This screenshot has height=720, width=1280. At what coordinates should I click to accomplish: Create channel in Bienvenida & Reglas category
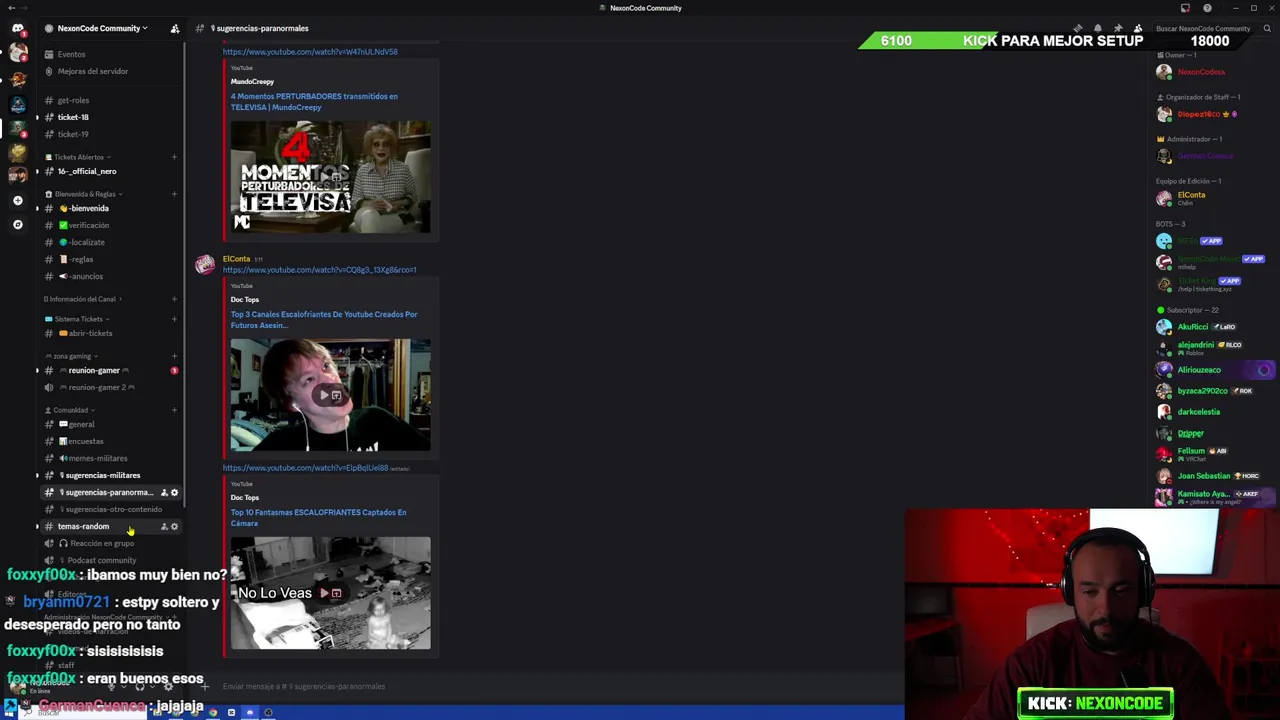174,194
